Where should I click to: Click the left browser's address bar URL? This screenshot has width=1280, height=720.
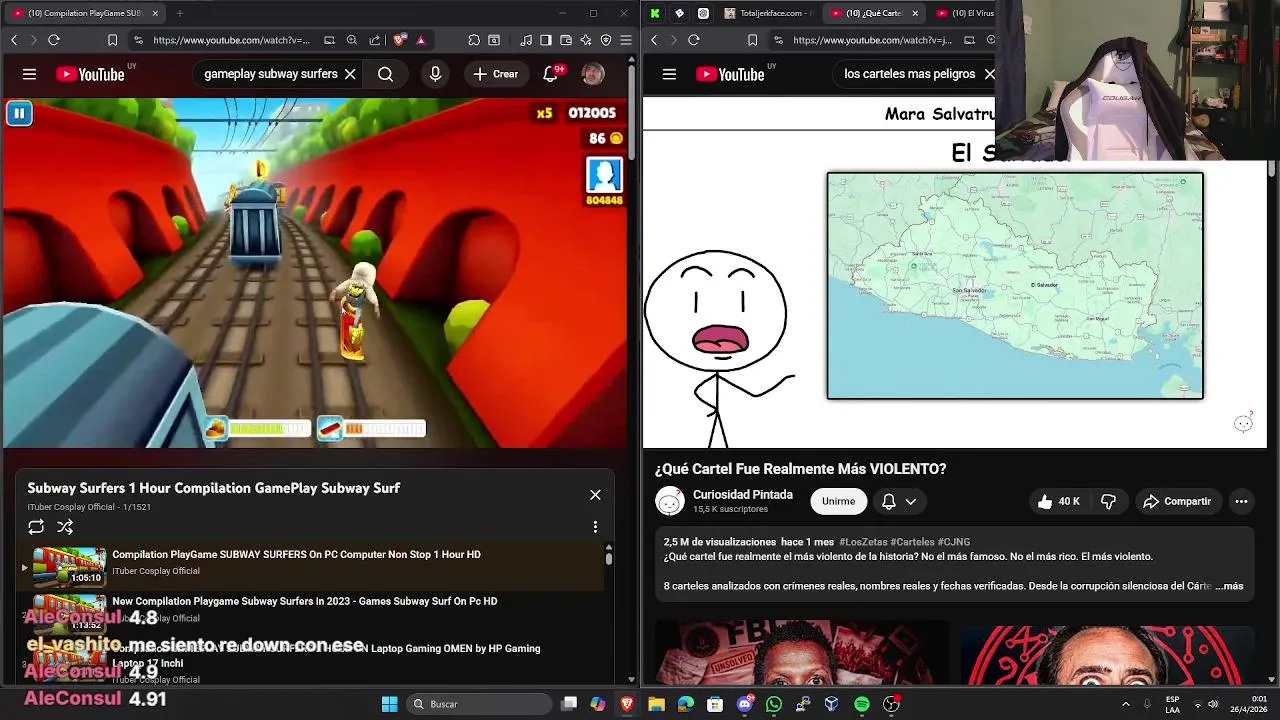[231, 40]
